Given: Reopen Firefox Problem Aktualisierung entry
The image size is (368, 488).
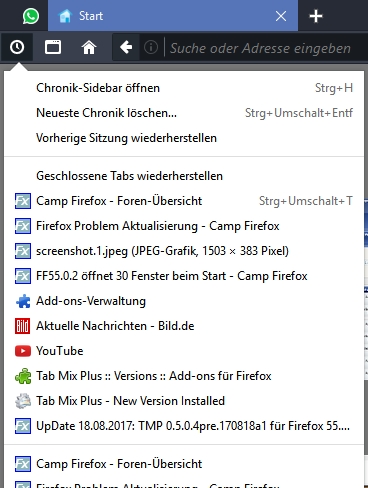Looking at the screenshot, I should [184, 226].
